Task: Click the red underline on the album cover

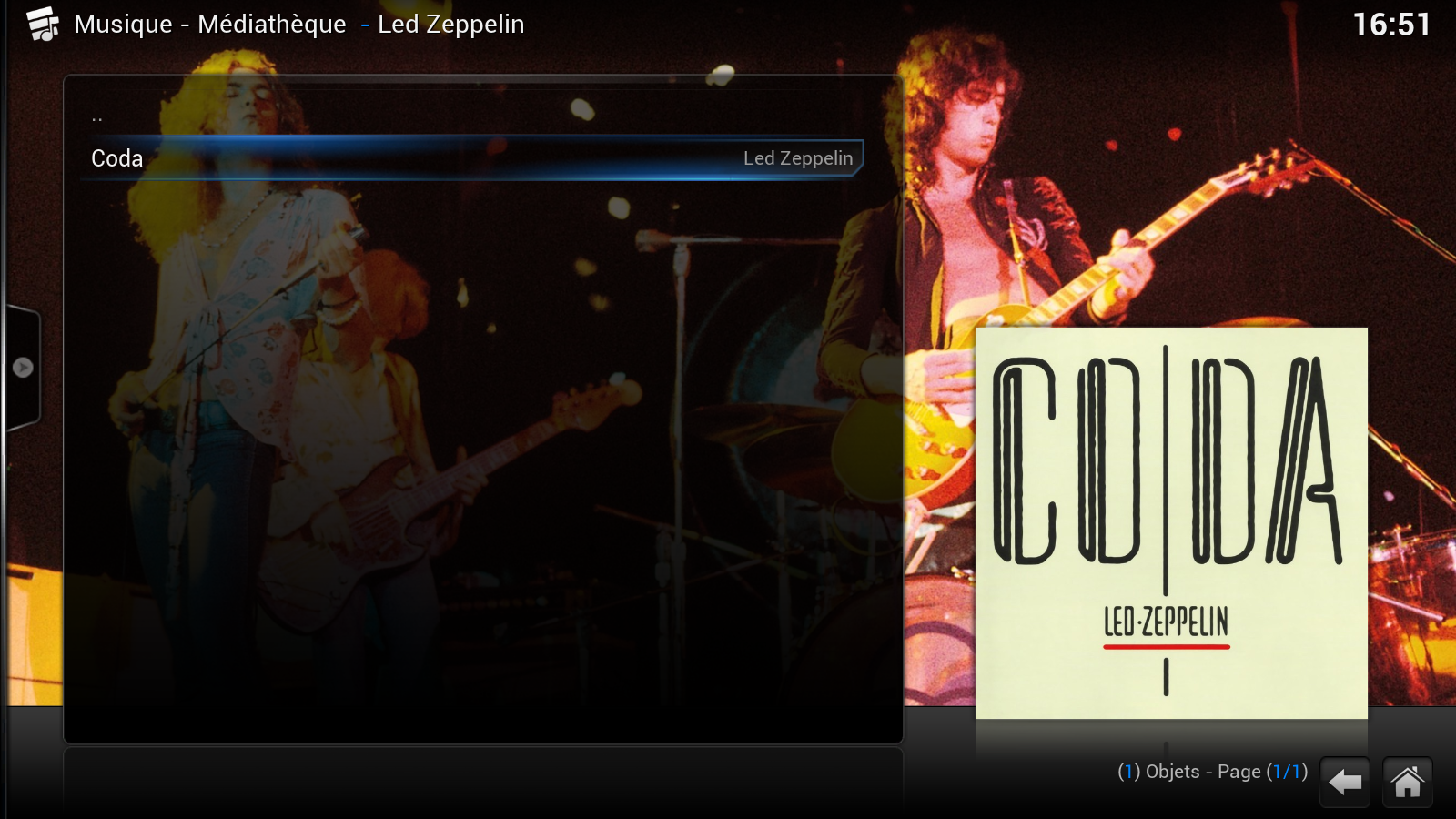Action: pyautogui.click(x=1166, y=647)
